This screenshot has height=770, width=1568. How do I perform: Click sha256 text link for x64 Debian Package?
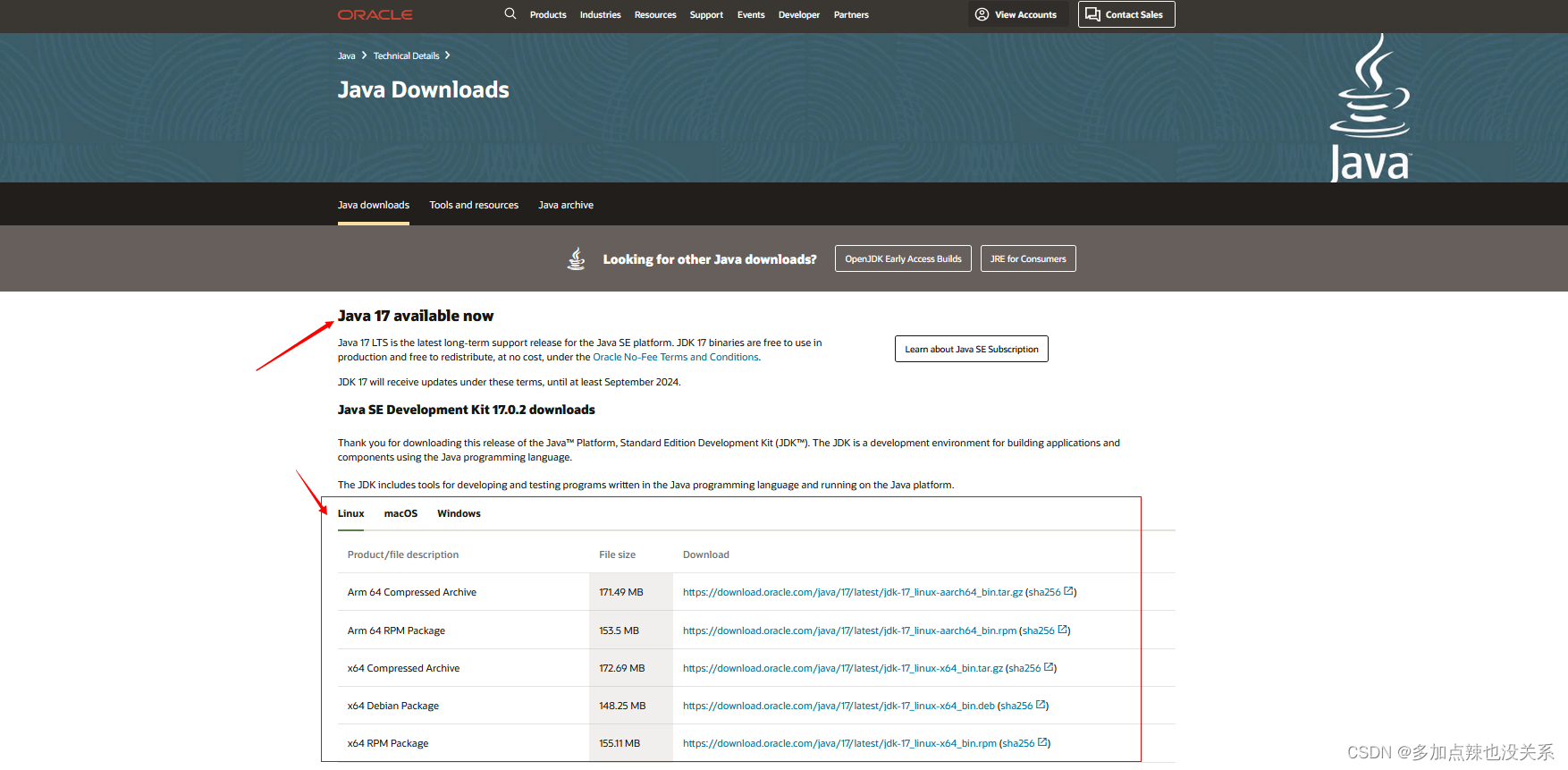[x=1016, y=706]
